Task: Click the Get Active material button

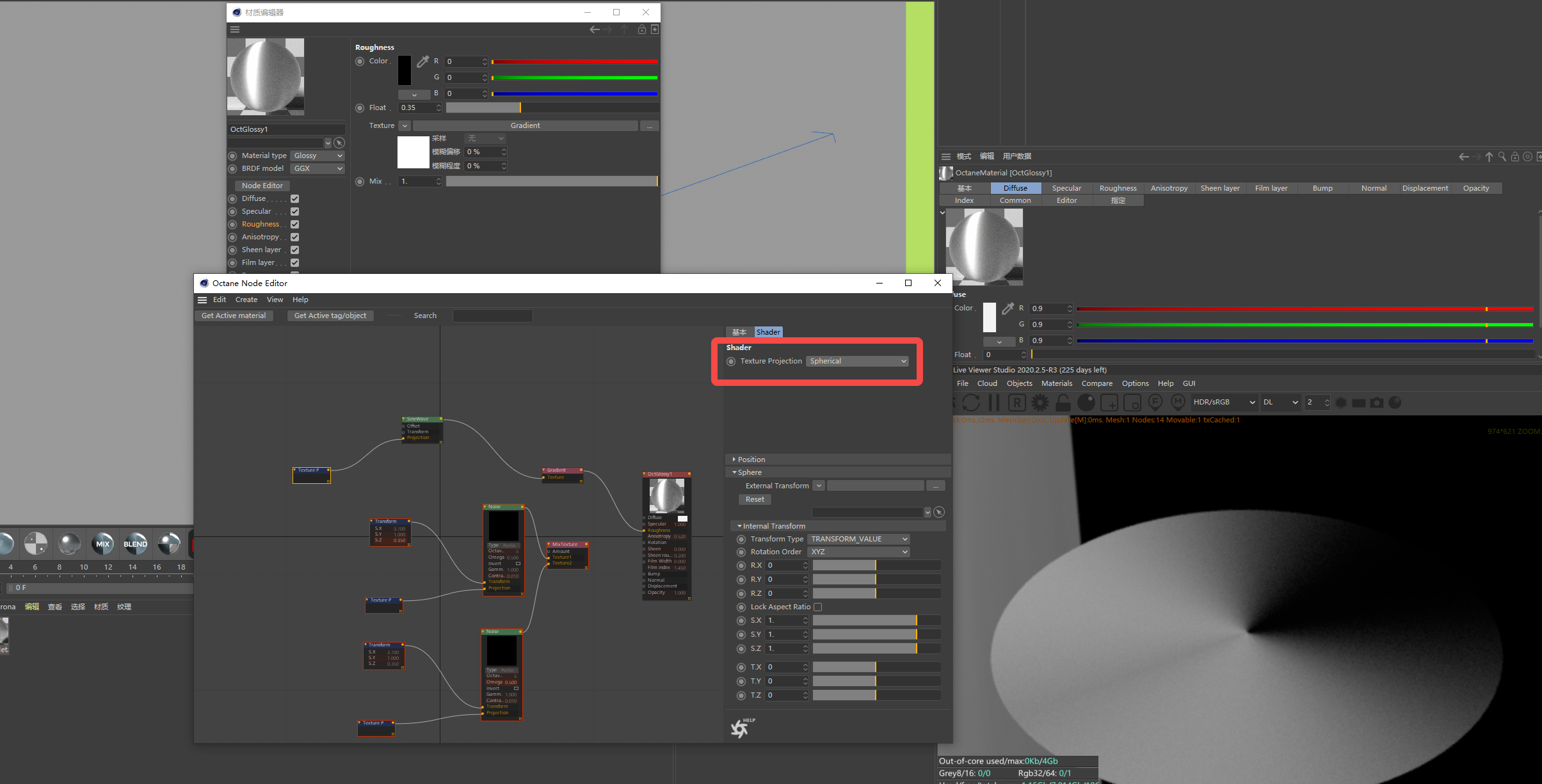Action: click(234, 316)
